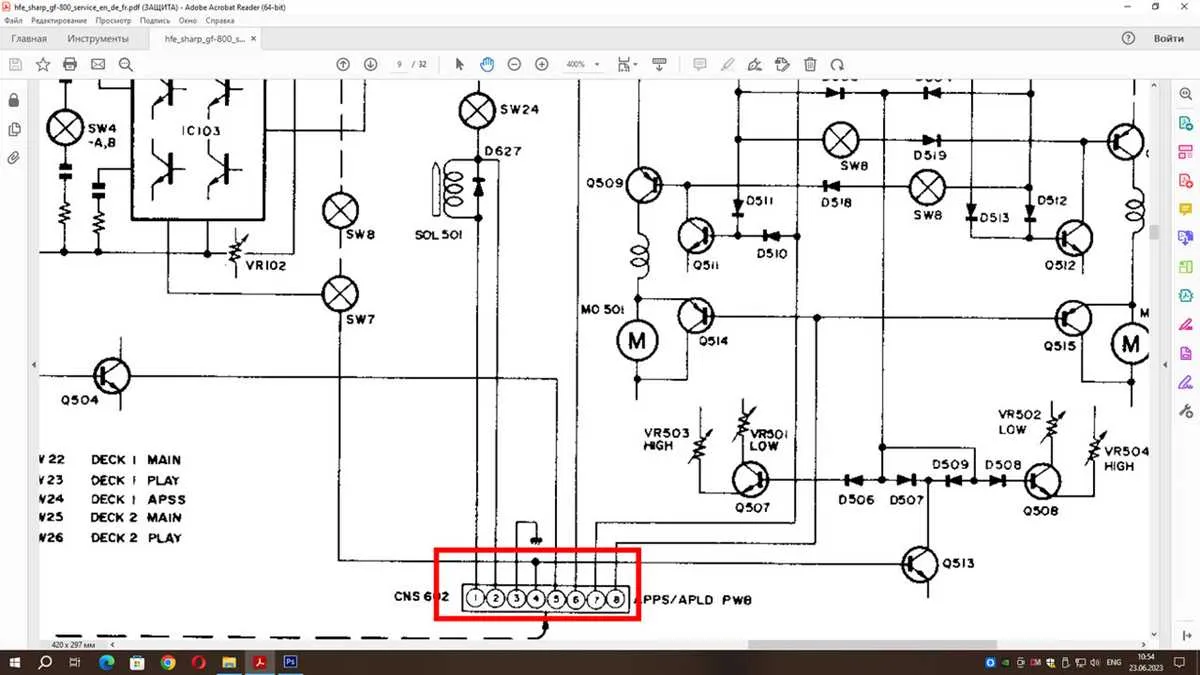The height and width of the screenshot is (675, 1200).
Task: Zoom out with minus button
Action: 514,64
